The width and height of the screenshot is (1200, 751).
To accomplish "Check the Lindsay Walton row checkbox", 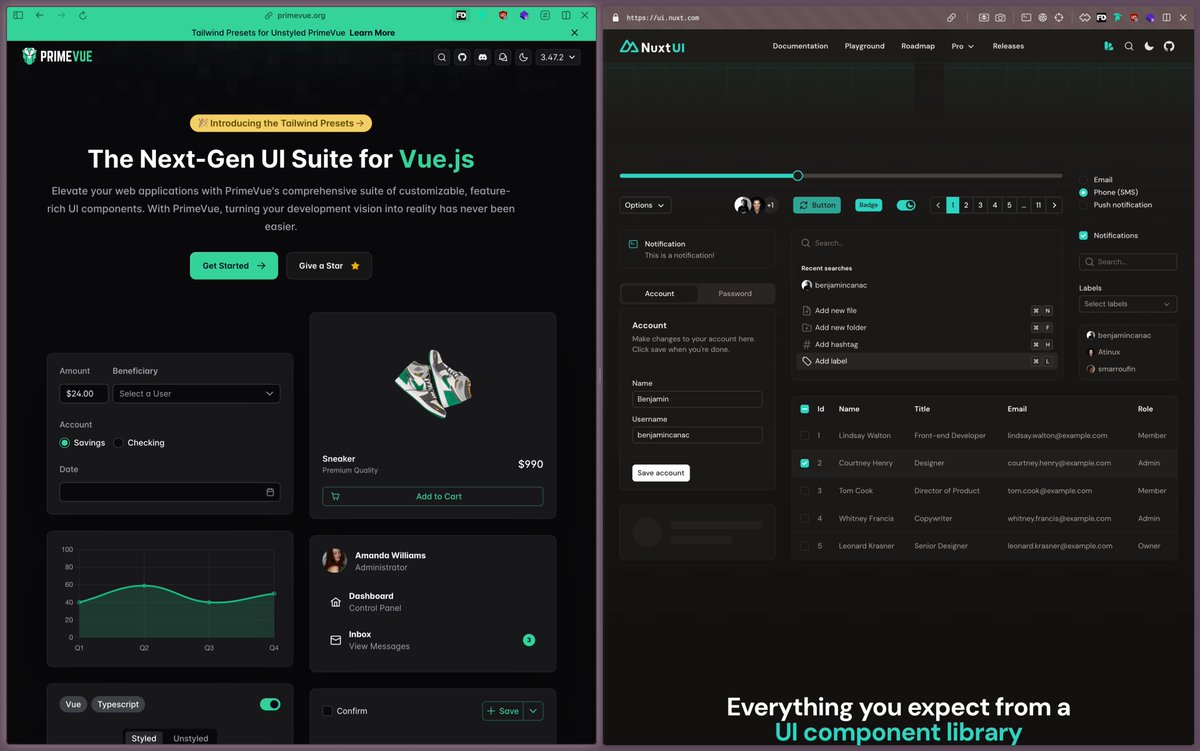I will point(805,436).
